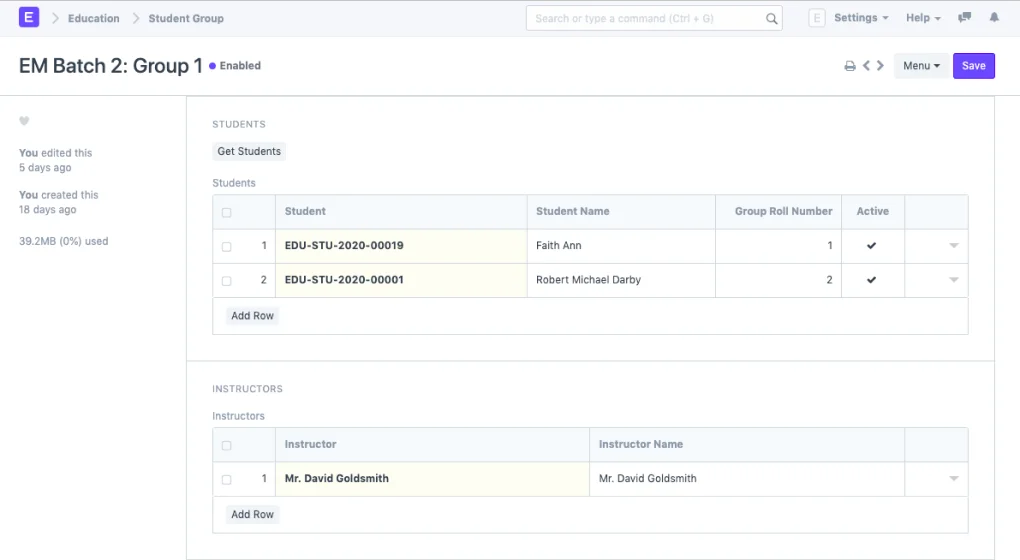Click Faith Ann's group roll number 1

point(779,246)
